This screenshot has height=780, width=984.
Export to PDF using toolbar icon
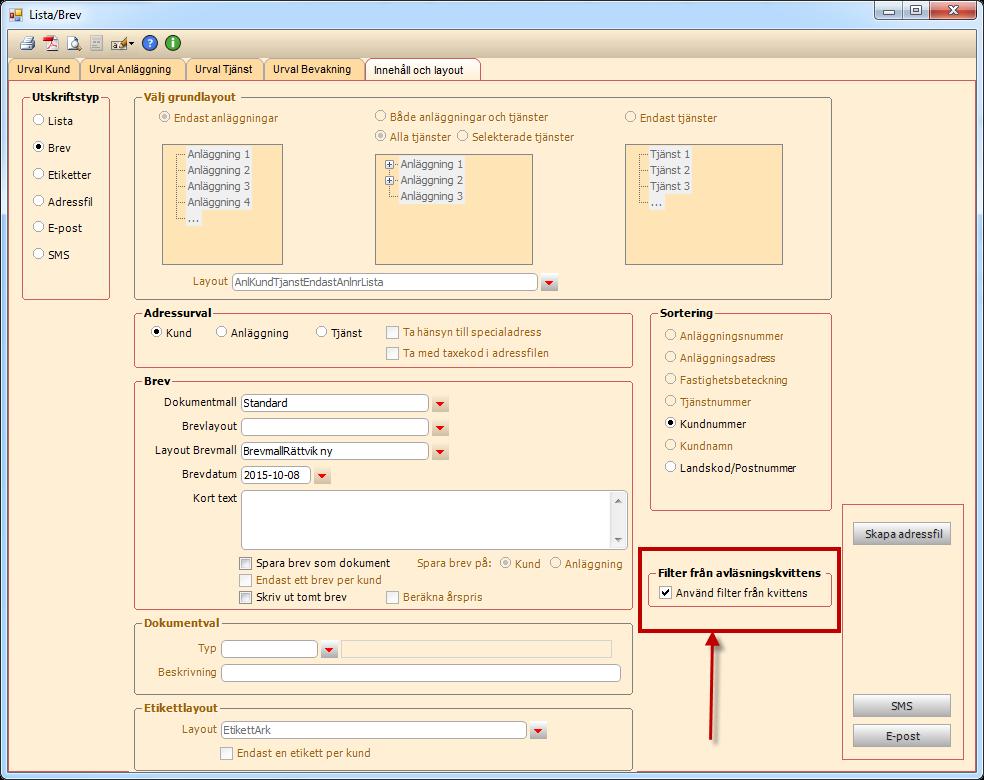pos(51,43)
